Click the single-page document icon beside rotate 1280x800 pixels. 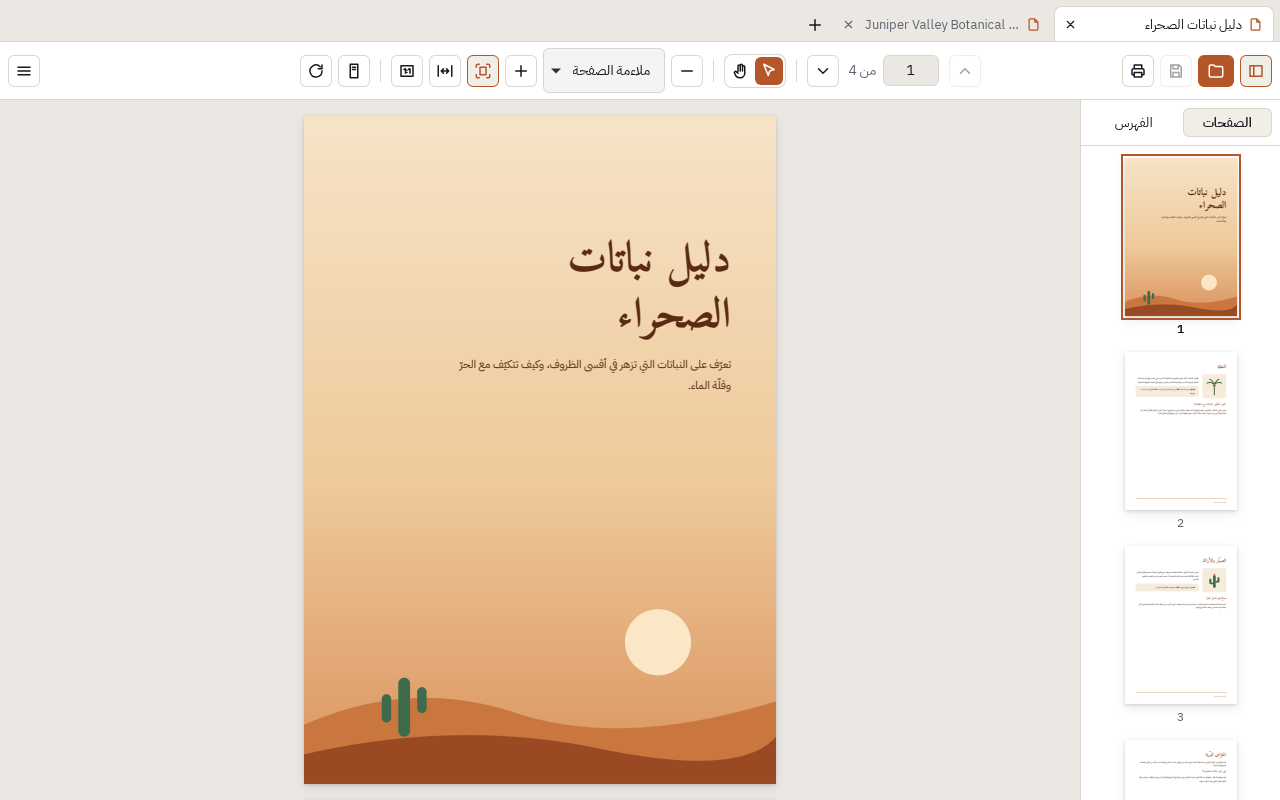[354, 71]
